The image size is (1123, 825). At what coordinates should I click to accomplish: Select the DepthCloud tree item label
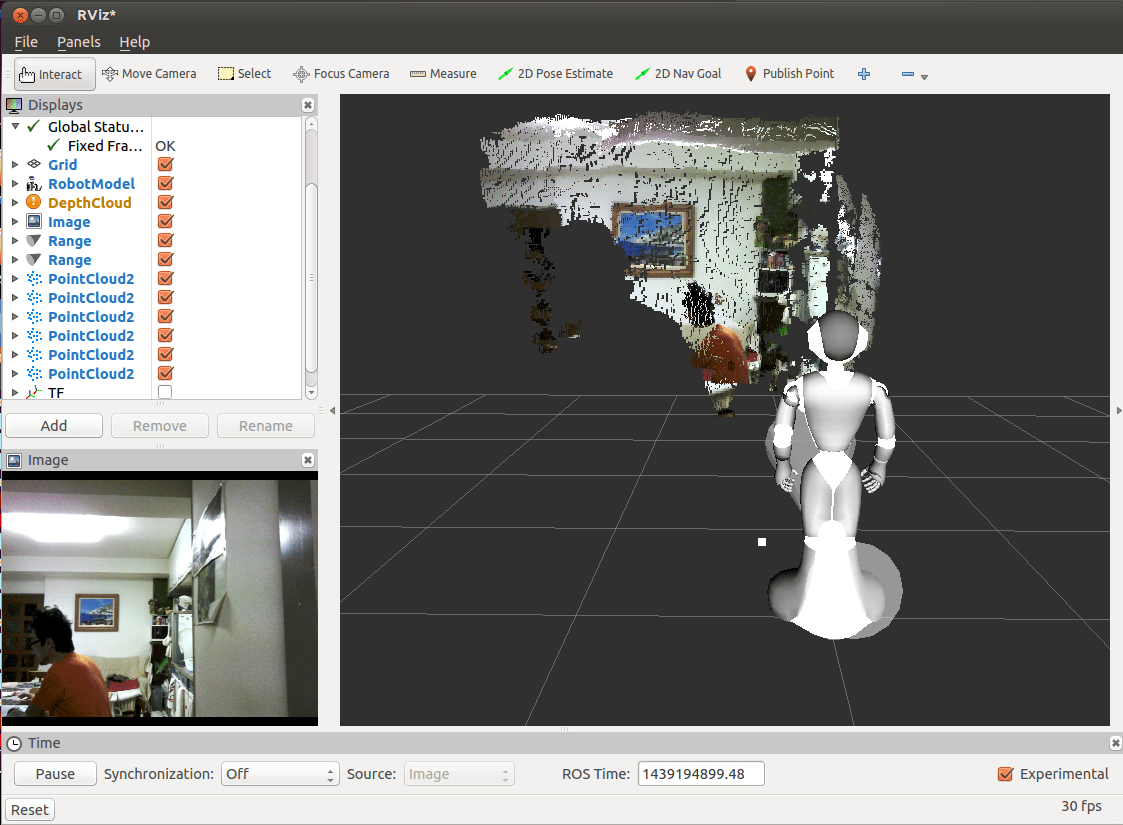(x=90, y=203)
